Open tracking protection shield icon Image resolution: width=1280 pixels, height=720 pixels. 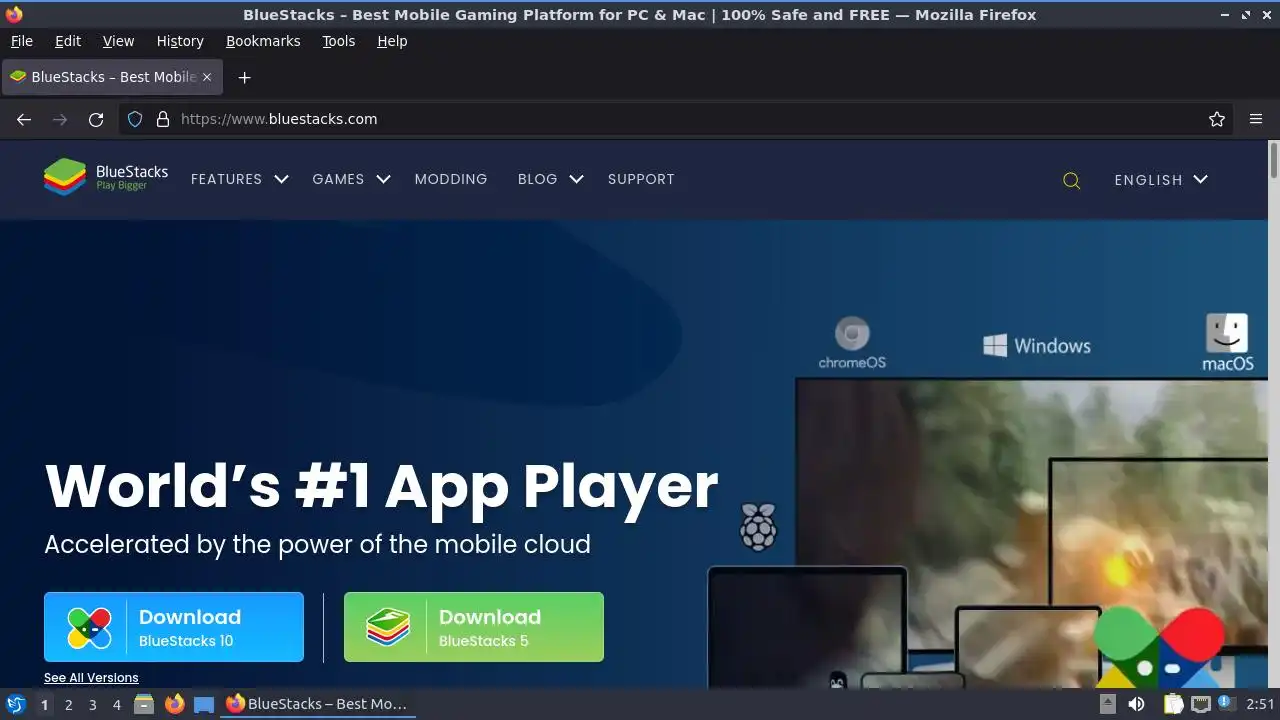coord(135,119)
